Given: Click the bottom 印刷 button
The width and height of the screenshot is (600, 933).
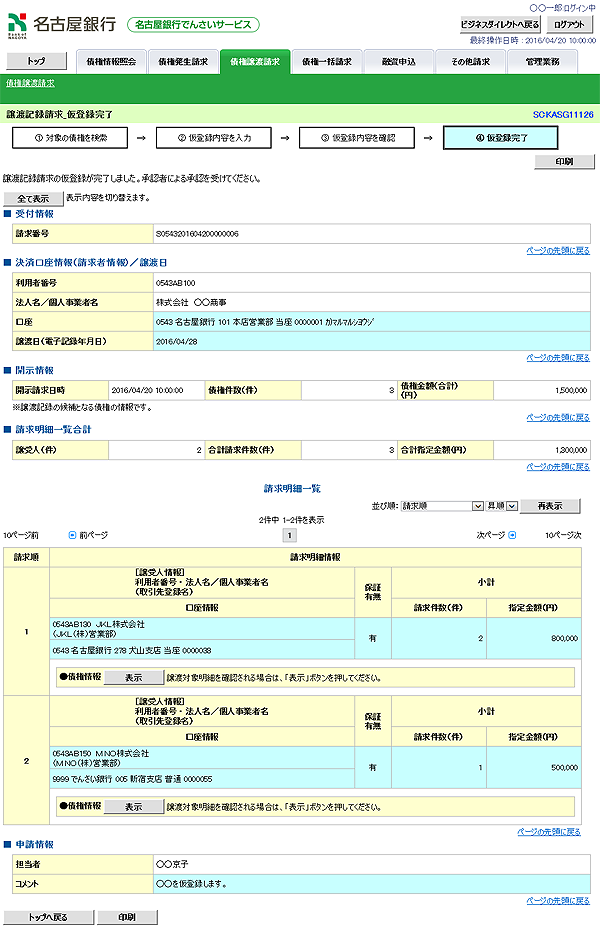Looking at the screenshot, I should click(127, 918).
